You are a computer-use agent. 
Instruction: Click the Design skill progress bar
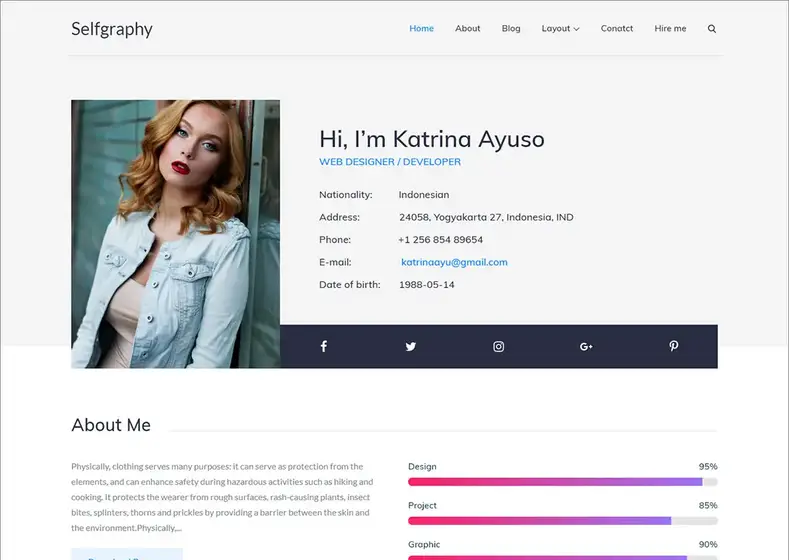tap(563, 482)
